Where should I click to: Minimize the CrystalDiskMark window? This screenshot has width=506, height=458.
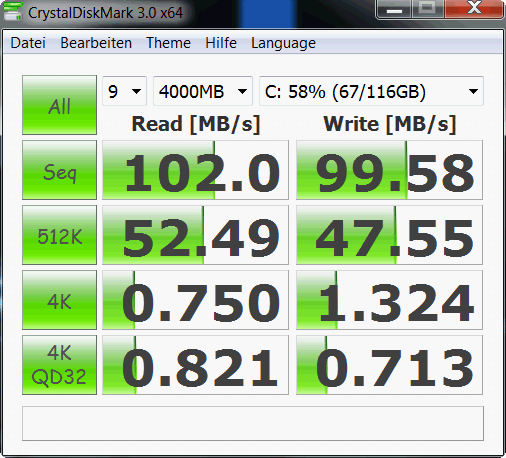point(394,9)
